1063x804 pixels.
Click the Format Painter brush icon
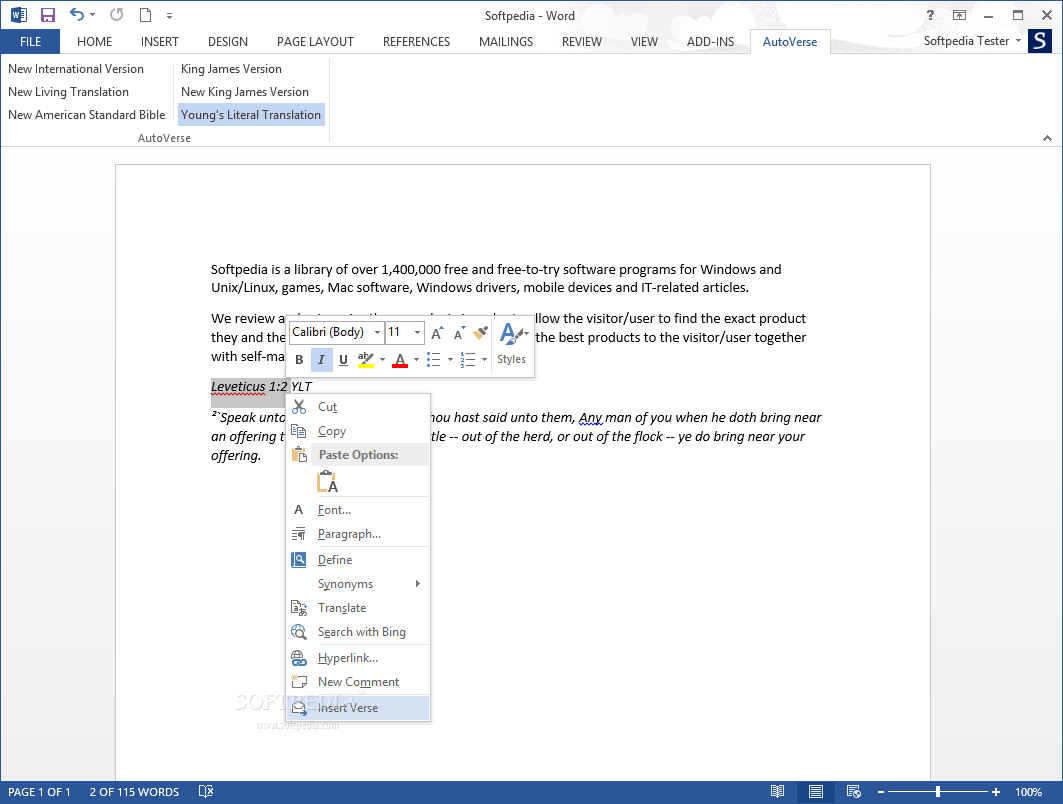[481, 333]
